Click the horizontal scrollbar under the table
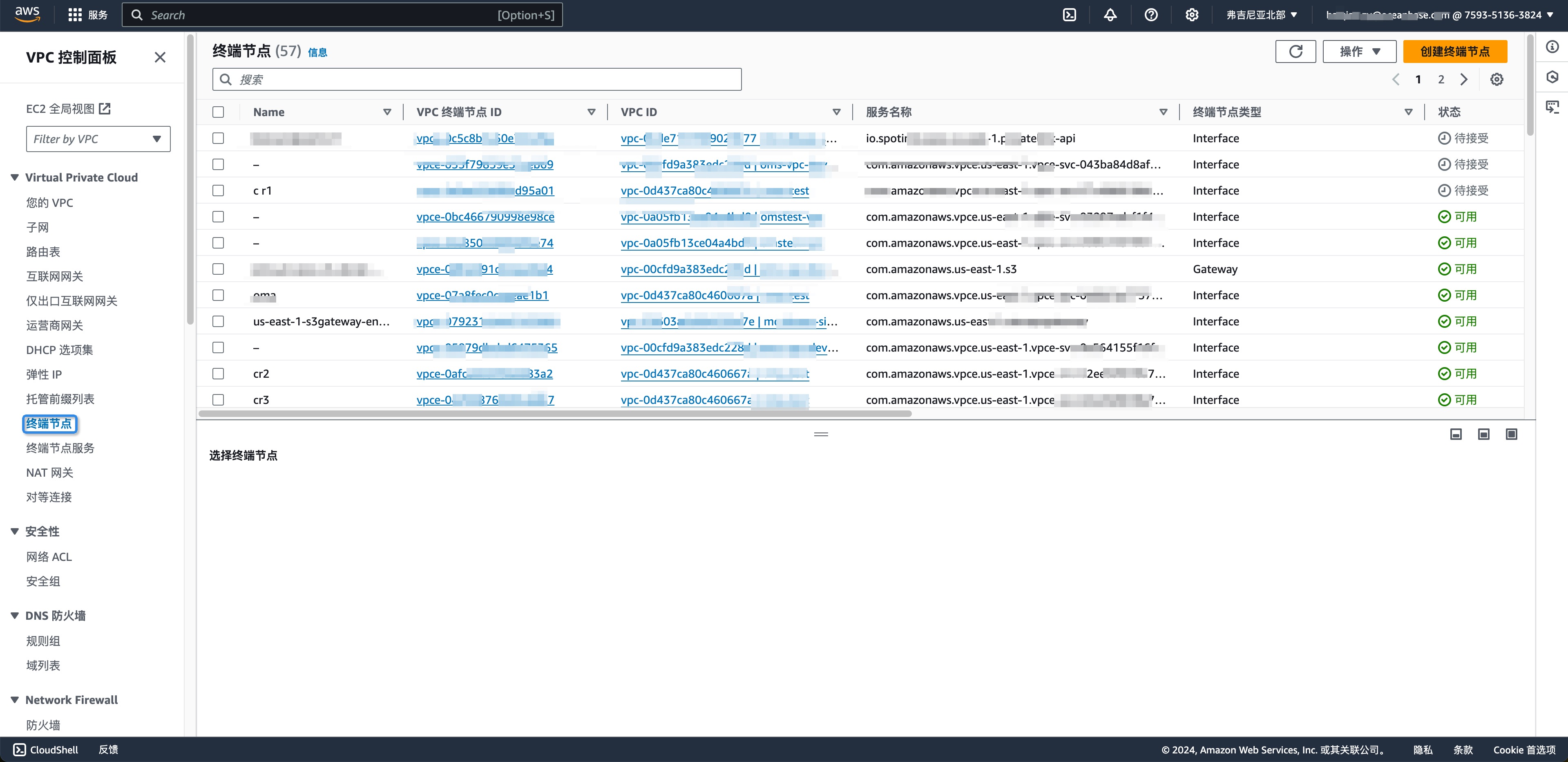Image resolution: width=1568 pixels, height=762 pixels. pos(554,414)
